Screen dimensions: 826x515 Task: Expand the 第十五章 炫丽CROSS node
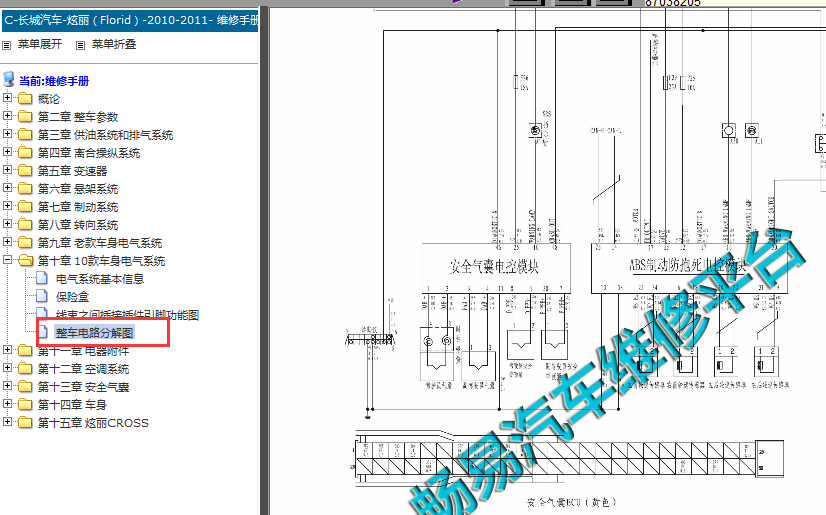click(7, 421)
